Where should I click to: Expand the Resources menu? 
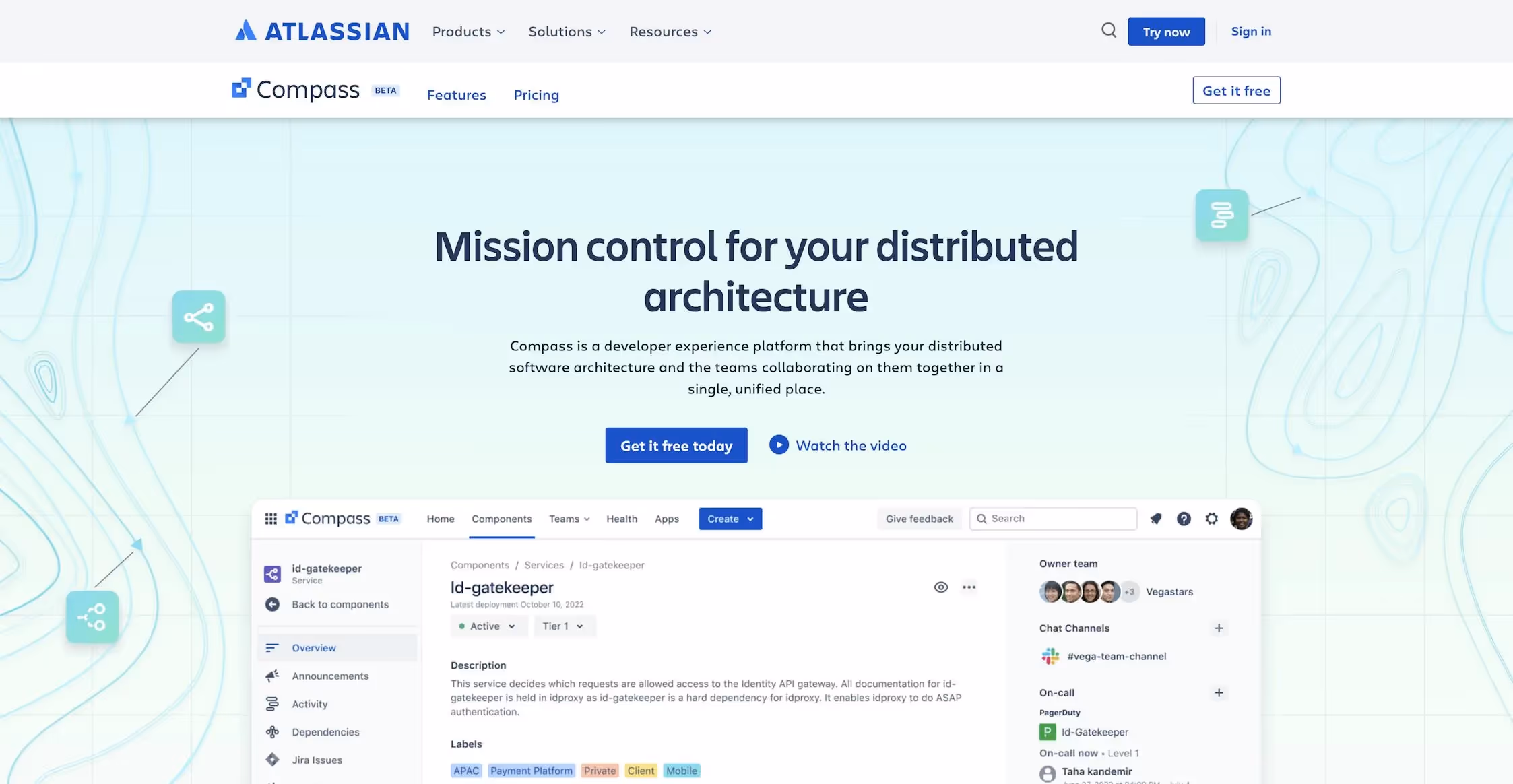coord(670,32)
